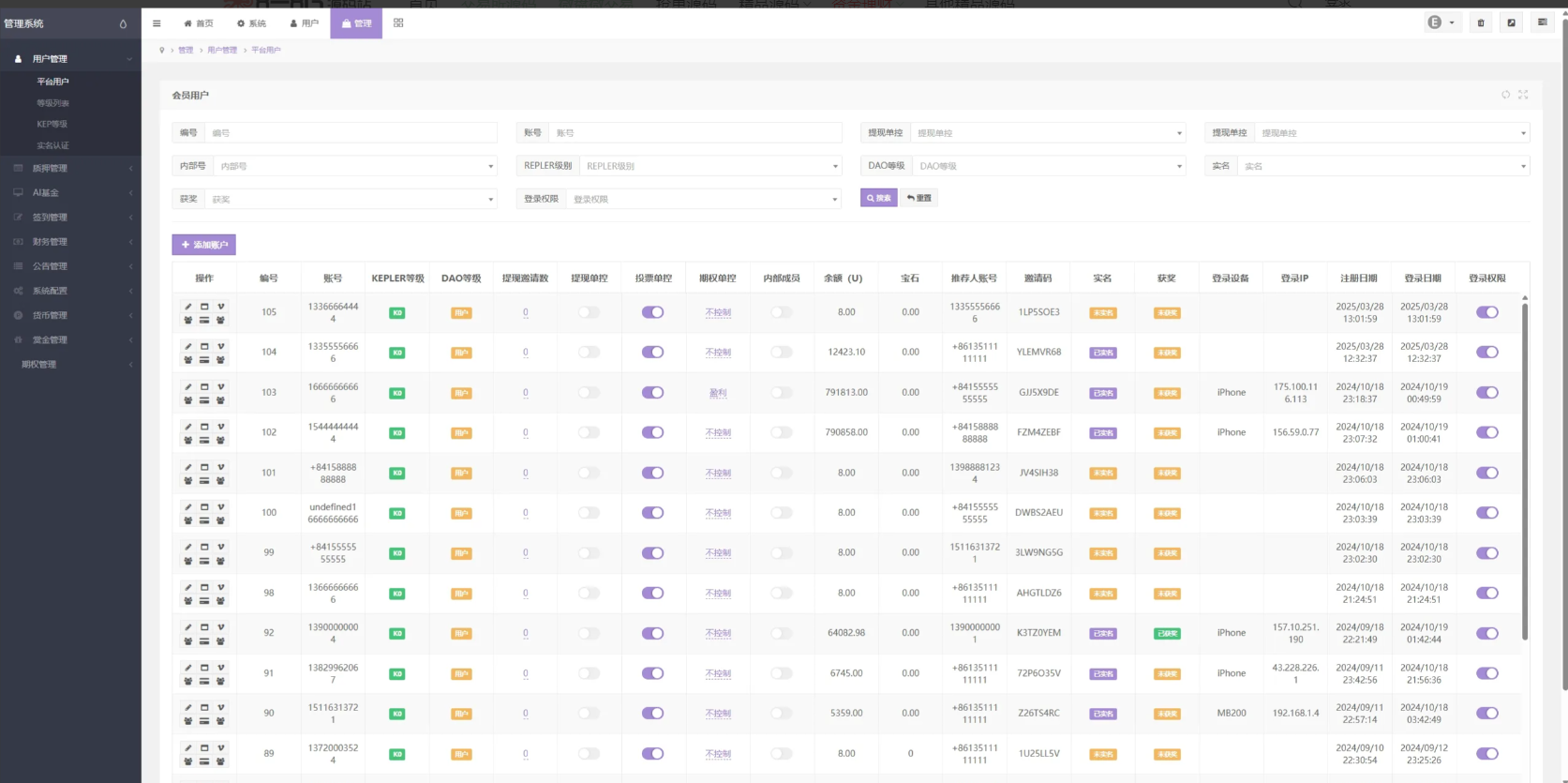Click the table's vertical scrollbar
Viewport: 1568px width, 783px height.
[x=1525, y=469]
